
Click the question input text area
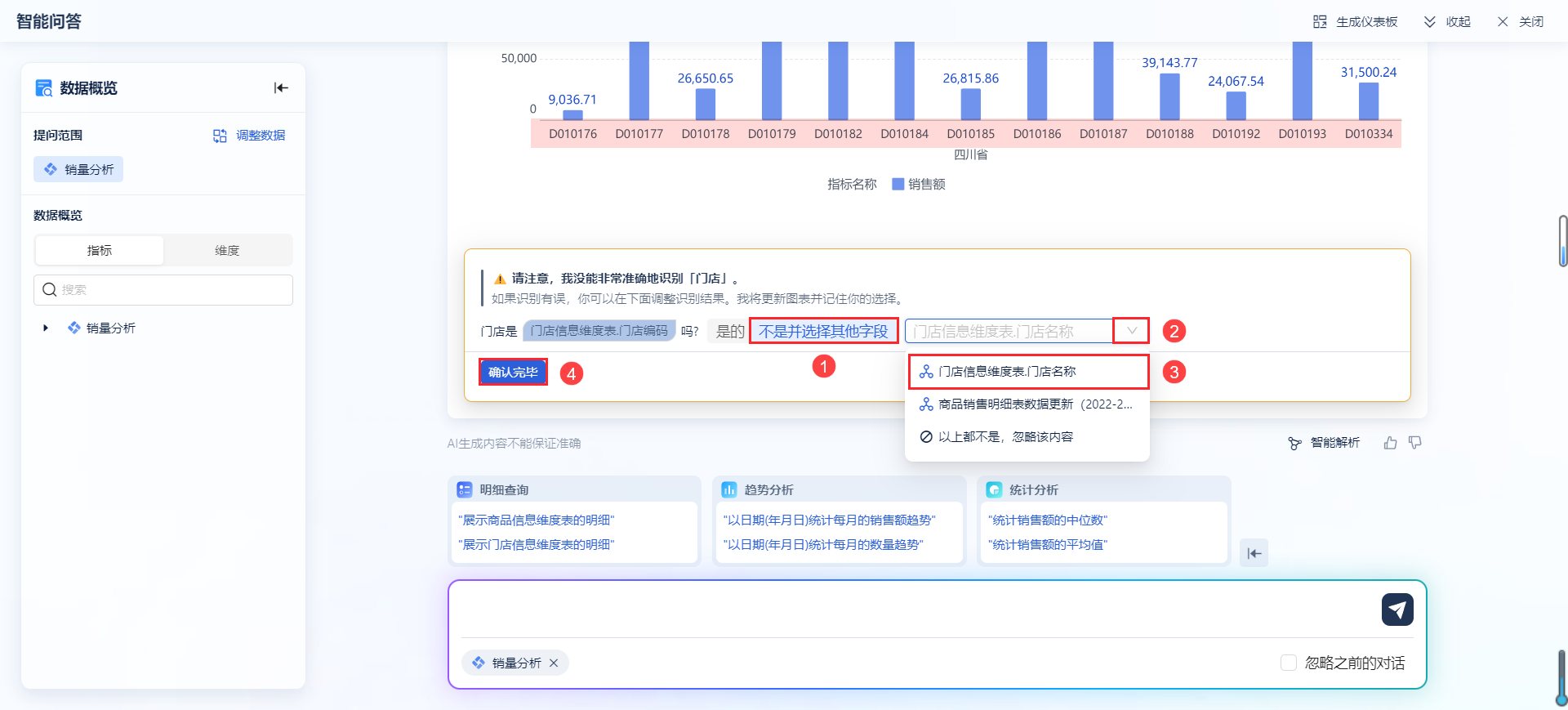tap(915, 610)
